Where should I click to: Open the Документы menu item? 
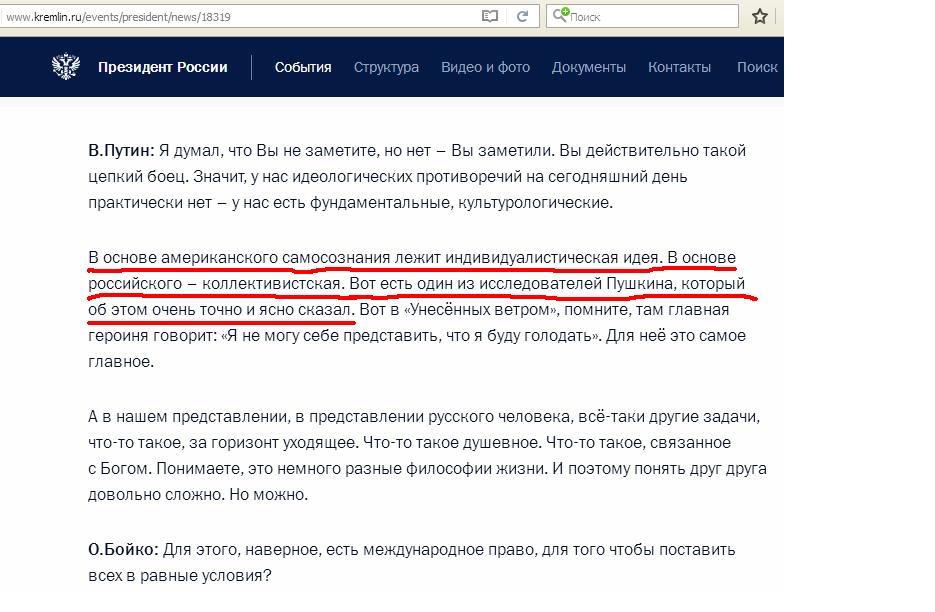(x=588, y=67)
